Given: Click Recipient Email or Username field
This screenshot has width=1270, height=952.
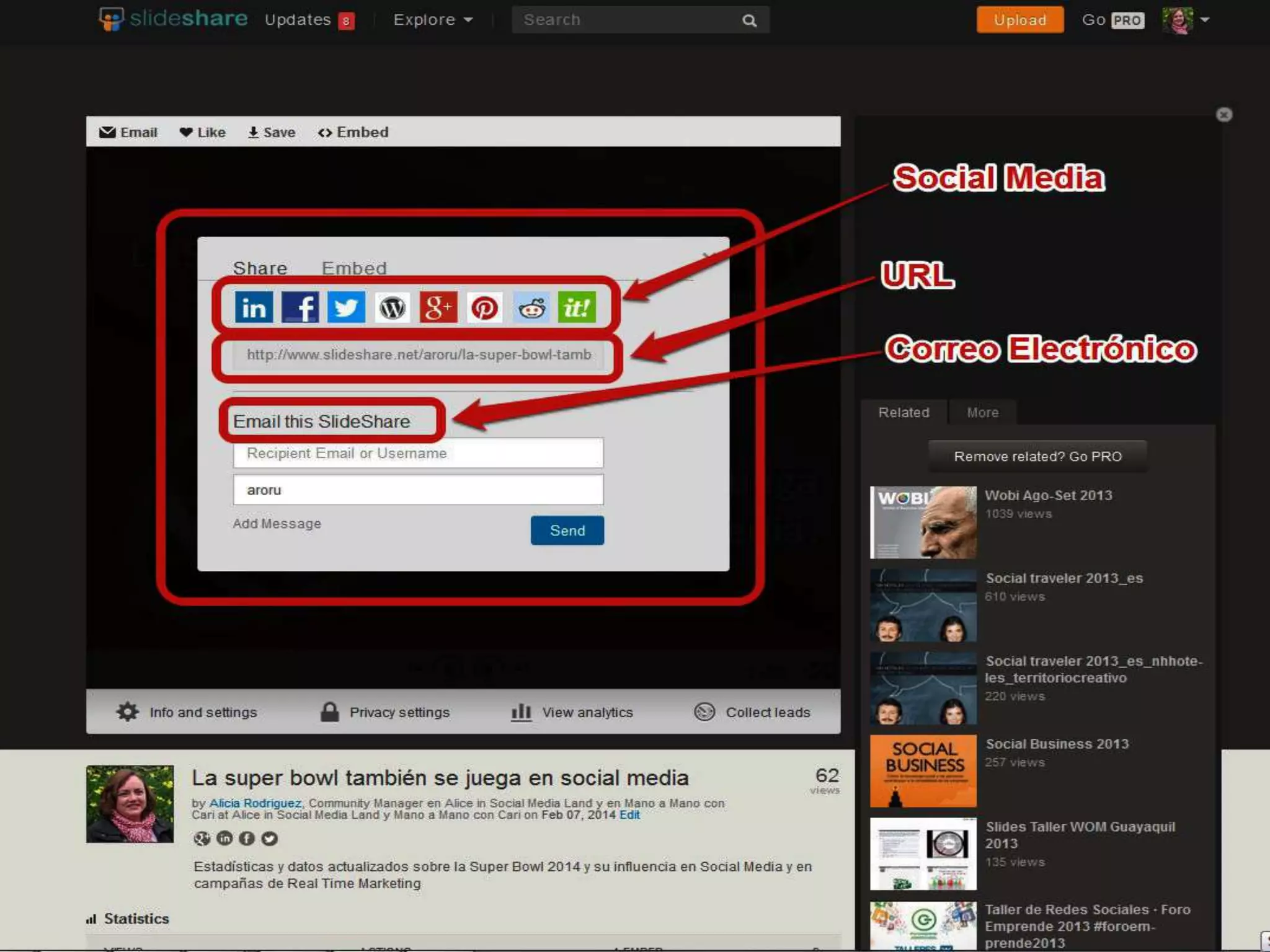Looking at the screenshot, I should (418, 453).
